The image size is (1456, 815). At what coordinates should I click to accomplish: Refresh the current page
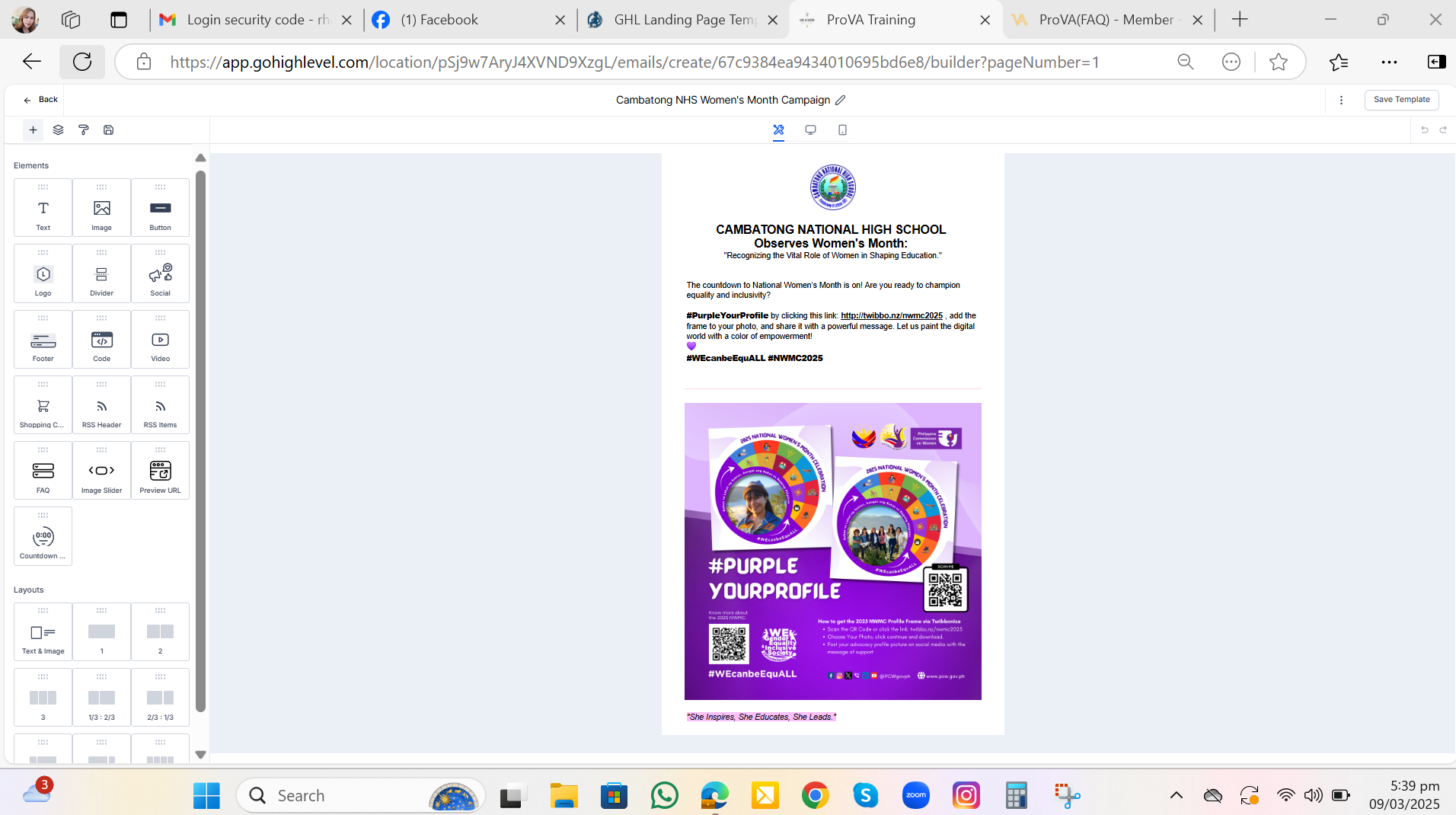pos(82,62)
